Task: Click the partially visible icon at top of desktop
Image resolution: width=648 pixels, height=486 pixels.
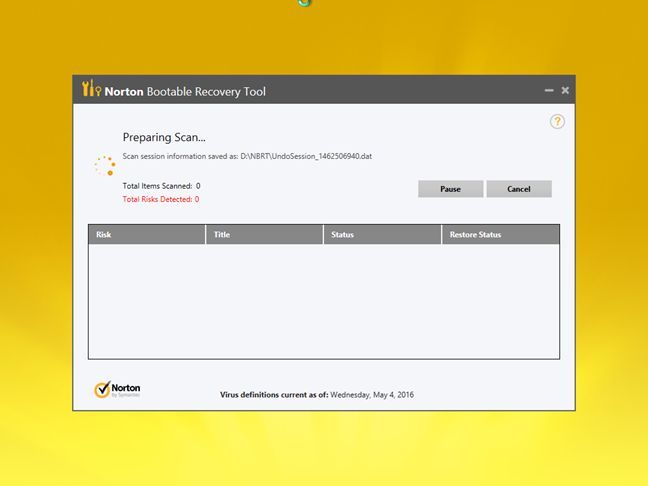Action: 305,3
